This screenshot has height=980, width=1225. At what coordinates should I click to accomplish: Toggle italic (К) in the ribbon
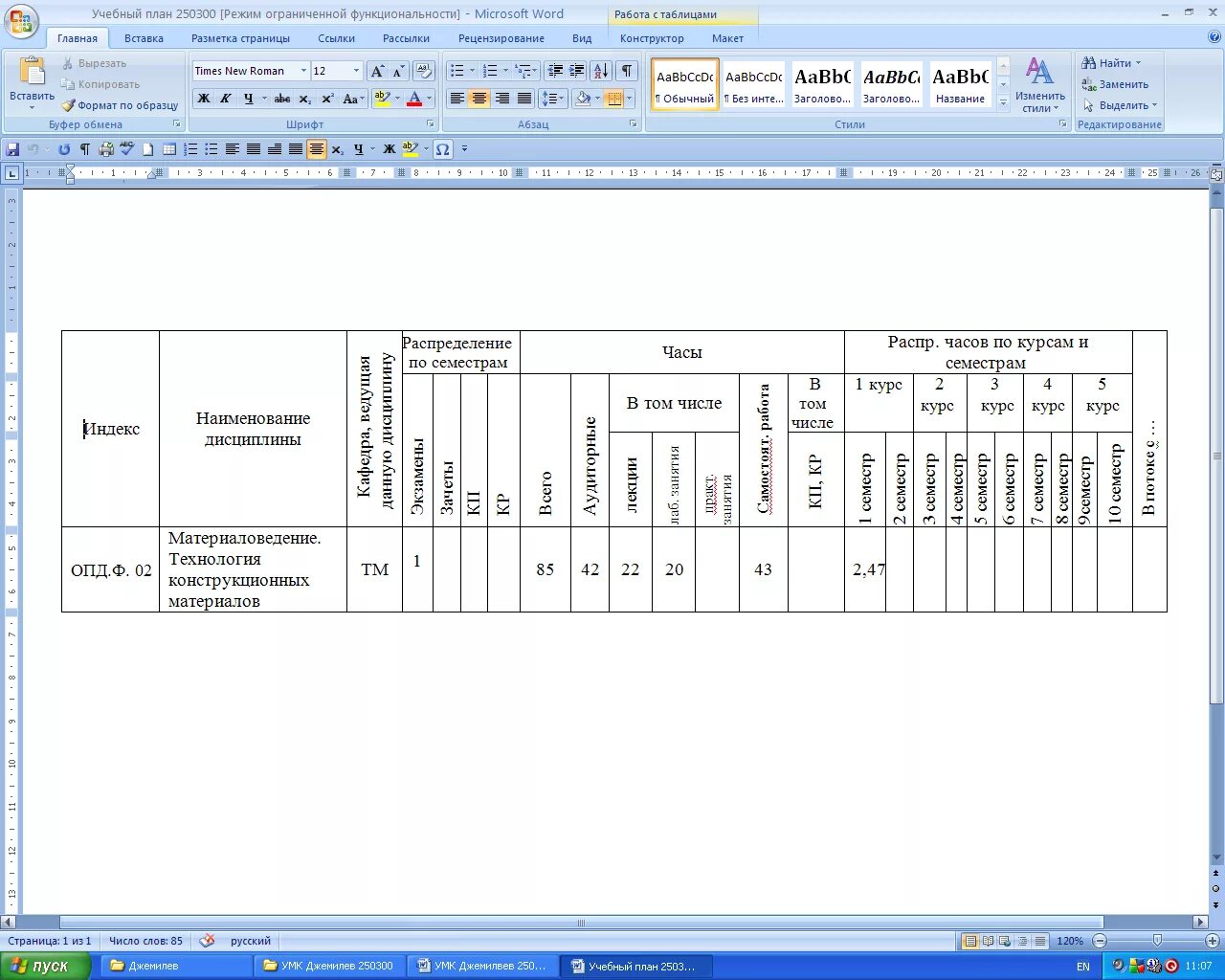(226, 99)
